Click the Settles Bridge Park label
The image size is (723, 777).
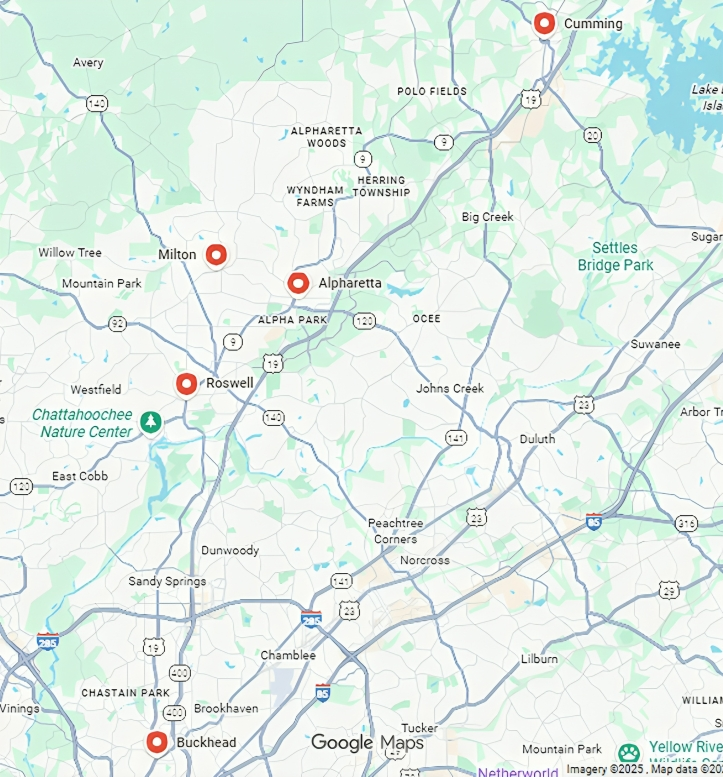tap(615, 256)
